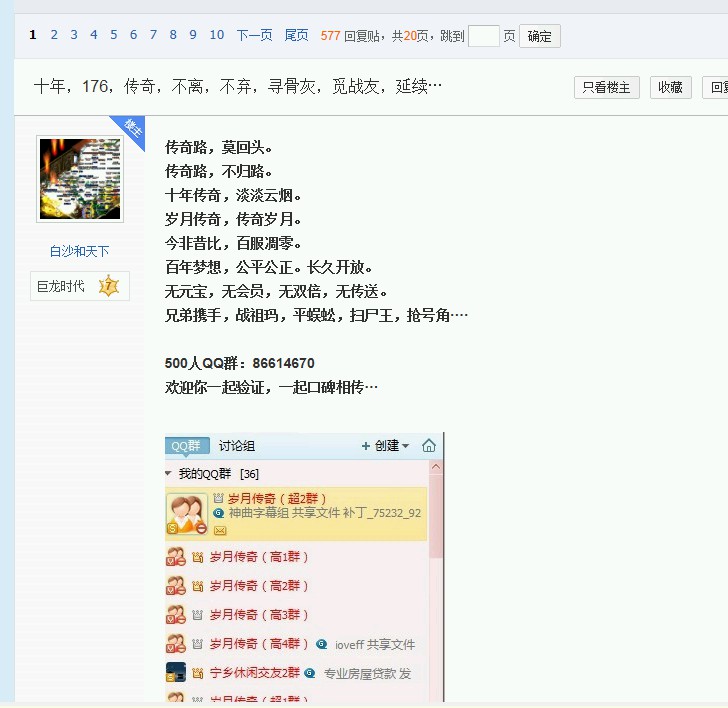The image size is (728, 708).
Task: Click the home icon in QQ group panel
Action: [x=429, y=446]
